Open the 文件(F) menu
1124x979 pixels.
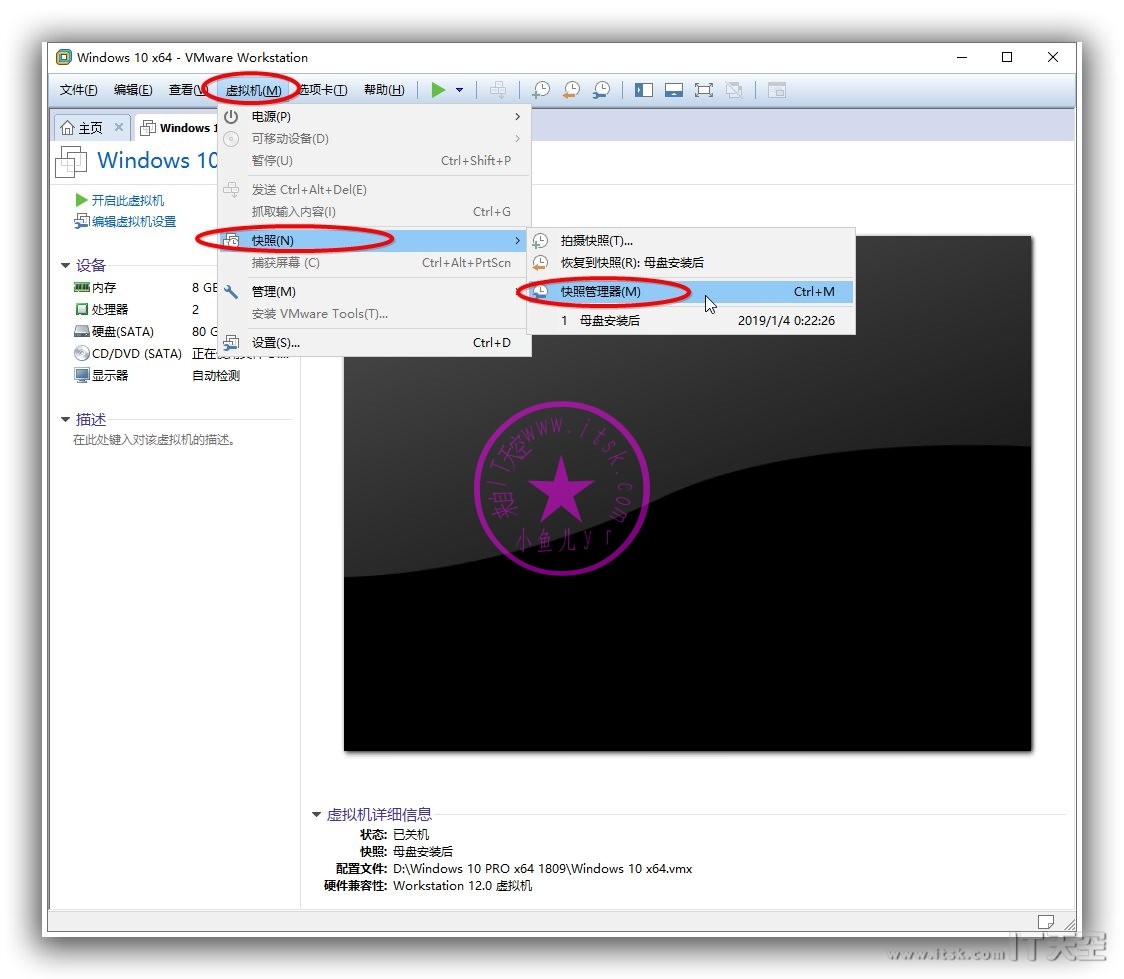coord(78,90)
